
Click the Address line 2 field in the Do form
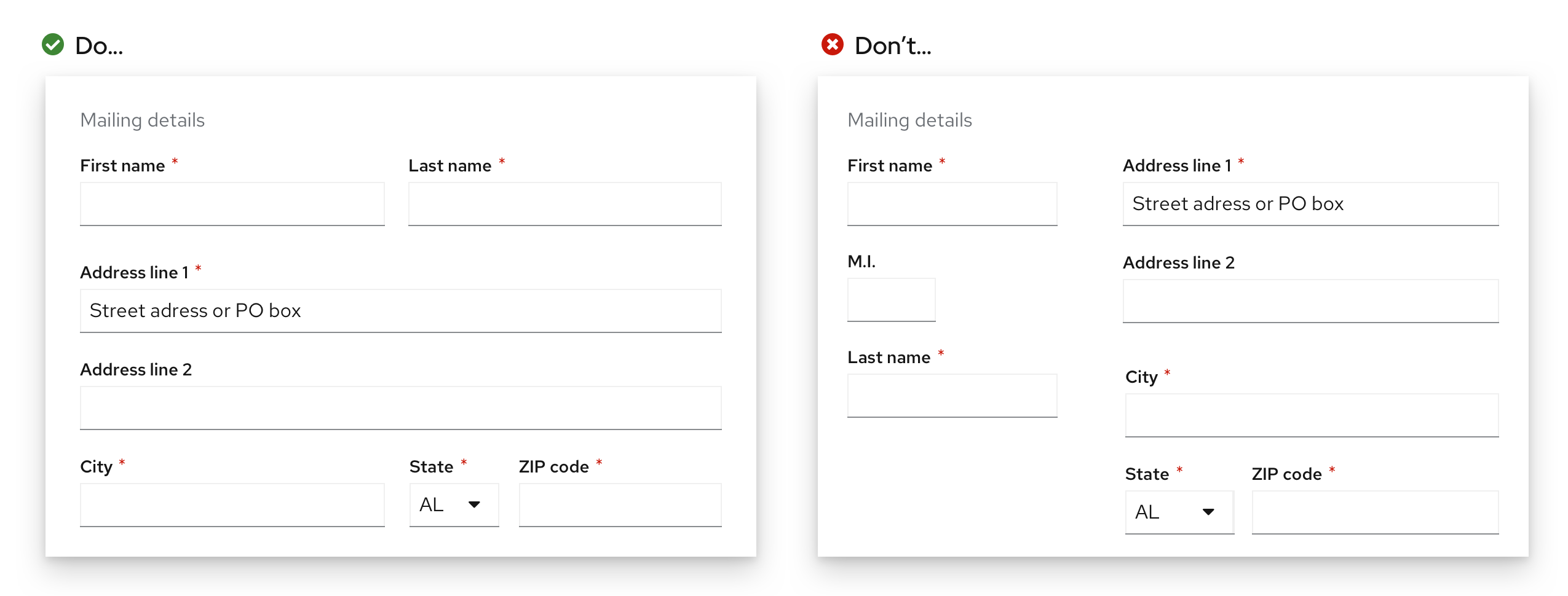point(400,408)
